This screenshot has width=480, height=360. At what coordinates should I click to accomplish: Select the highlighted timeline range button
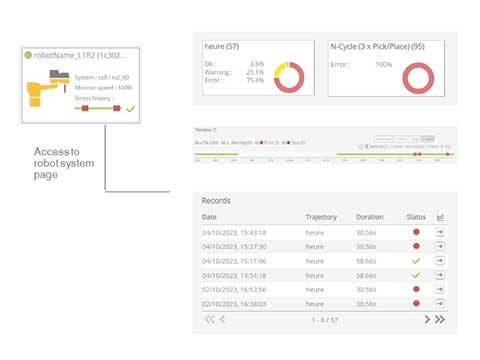[428, 139]
